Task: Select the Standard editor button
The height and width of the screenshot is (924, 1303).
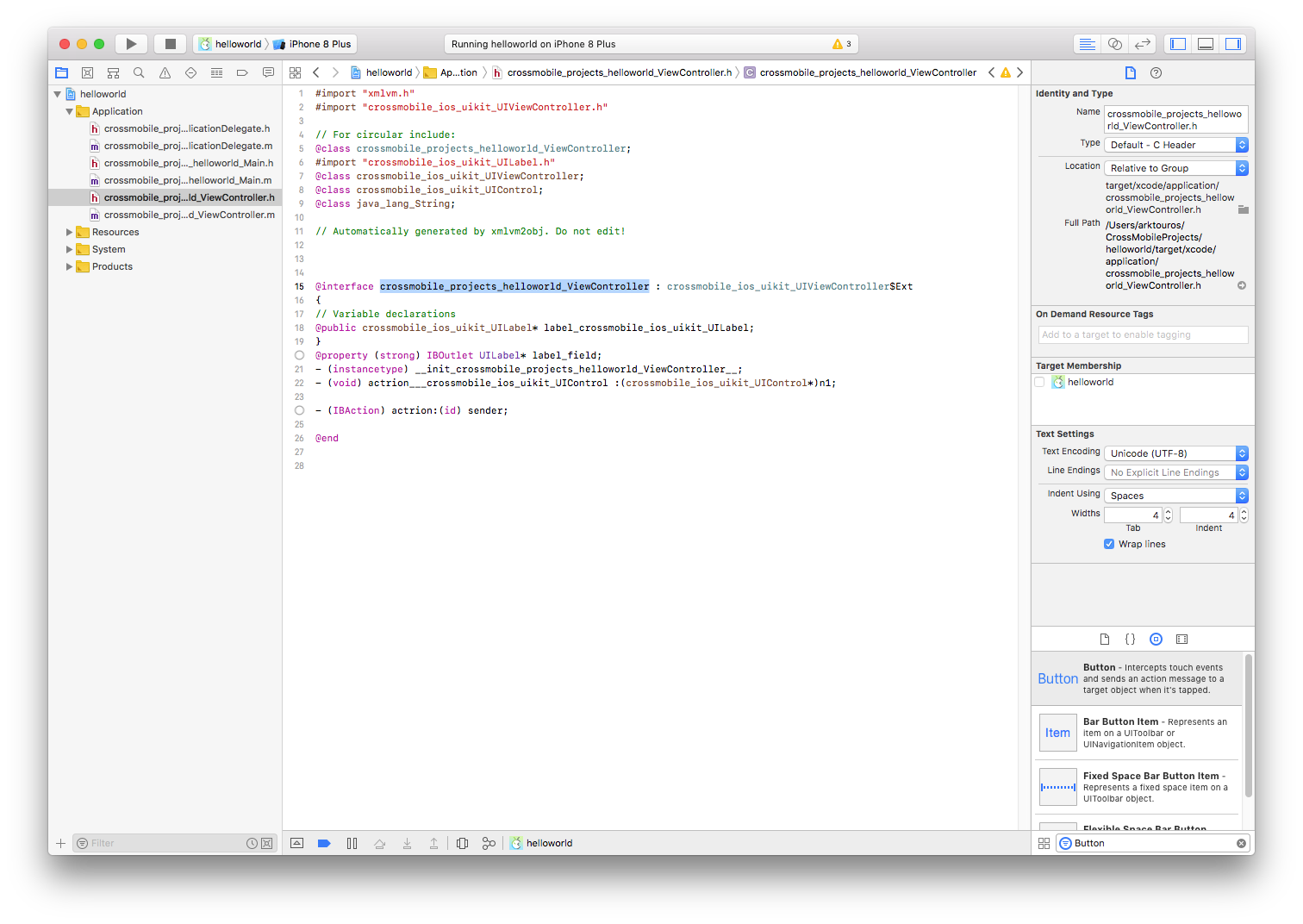Action: pos(1088,44)
